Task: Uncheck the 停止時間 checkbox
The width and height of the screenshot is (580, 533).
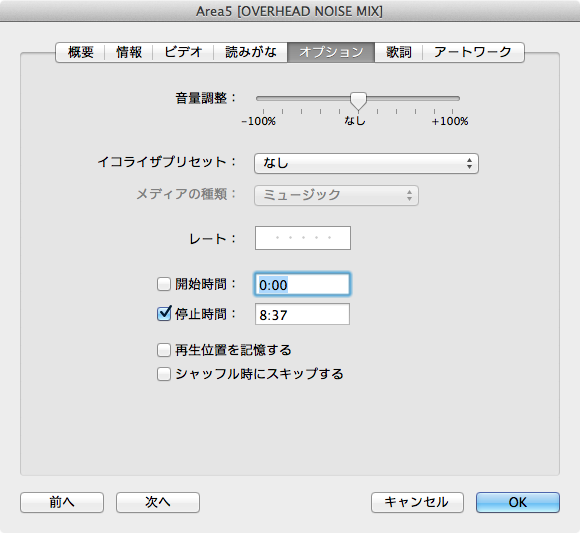Action: coord(163,314)
